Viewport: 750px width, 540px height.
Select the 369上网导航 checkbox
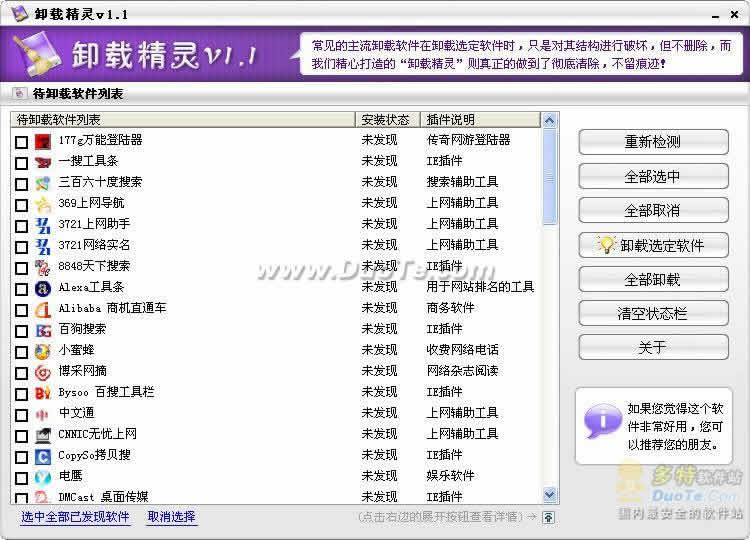[x=22, y=205]
